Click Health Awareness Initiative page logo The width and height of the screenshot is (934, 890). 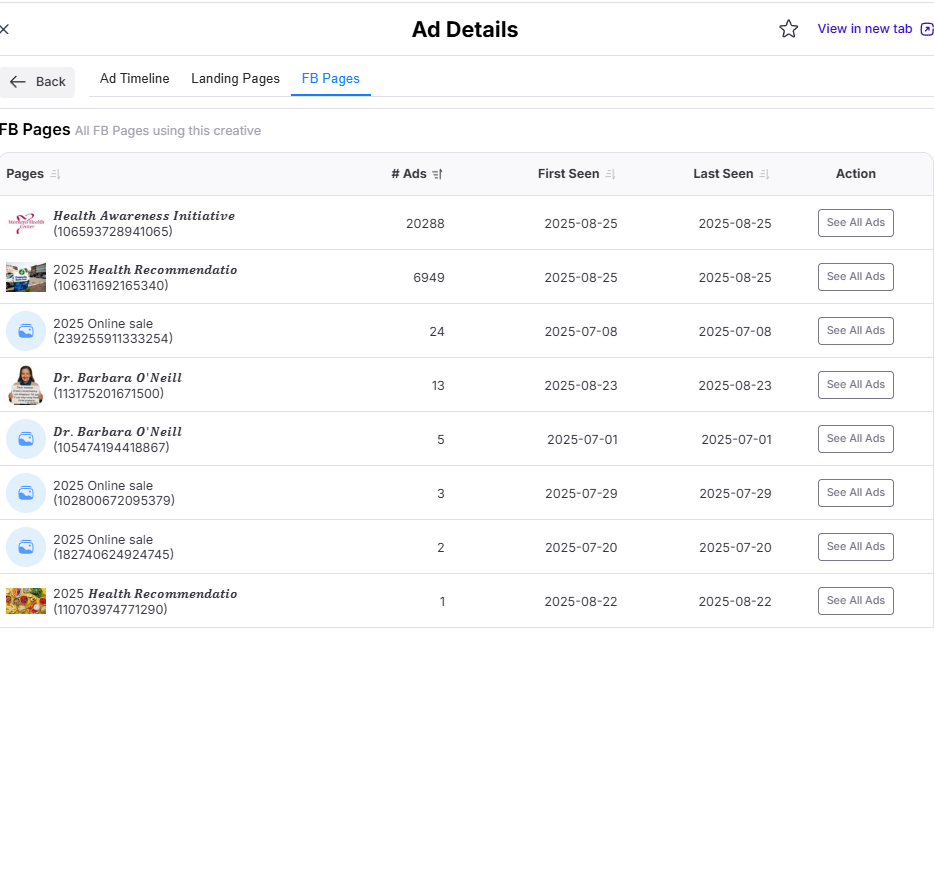tap(25, 223)
